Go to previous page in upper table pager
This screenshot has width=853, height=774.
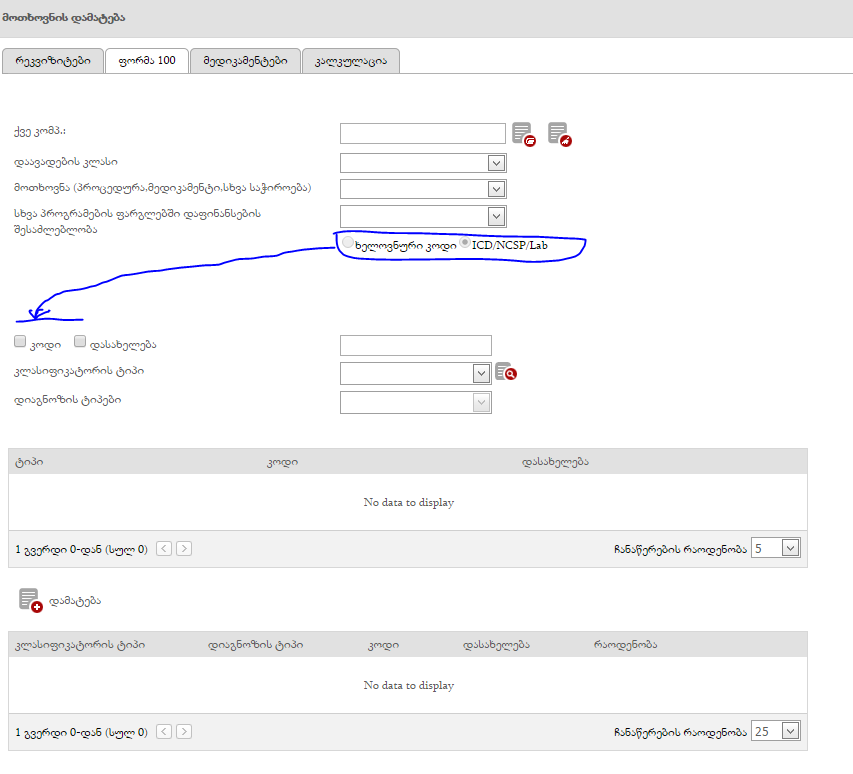click(164, 549)
